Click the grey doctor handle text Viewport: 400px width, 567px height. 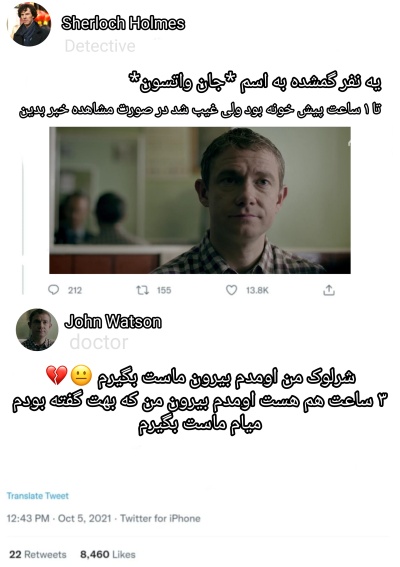pyautogui.click(x=99, y=342)
